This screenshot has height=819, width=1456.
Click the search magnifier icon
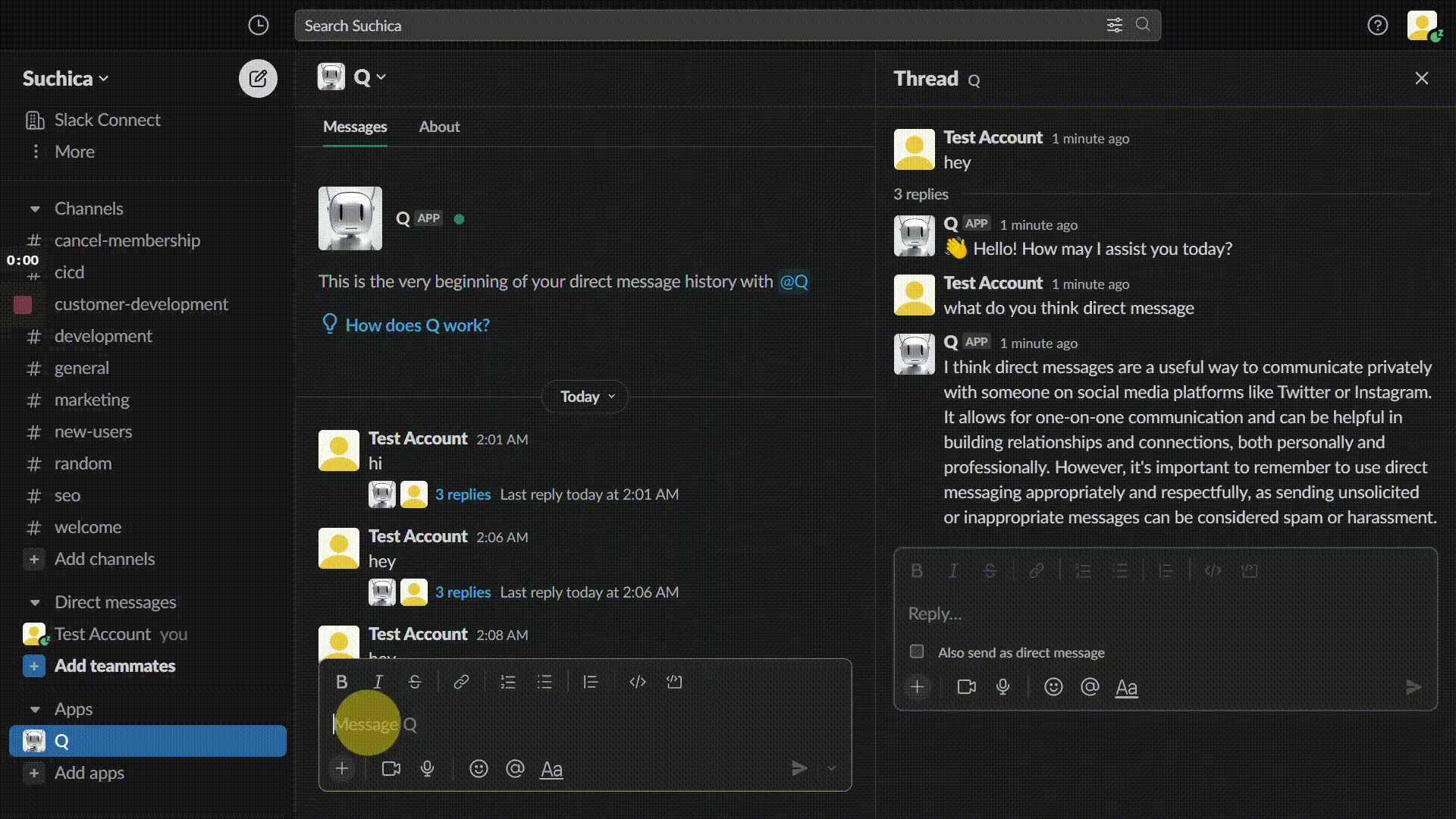tap(1143, 24)
